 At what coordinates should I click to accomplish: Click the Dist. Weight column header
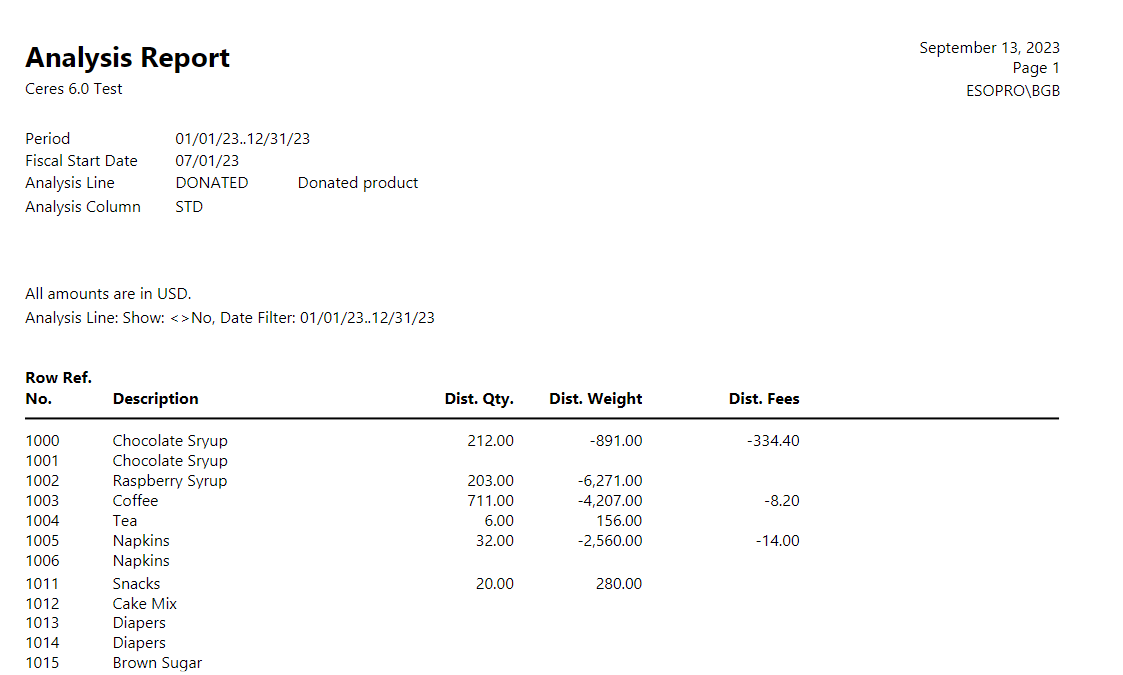coord(595,399)
